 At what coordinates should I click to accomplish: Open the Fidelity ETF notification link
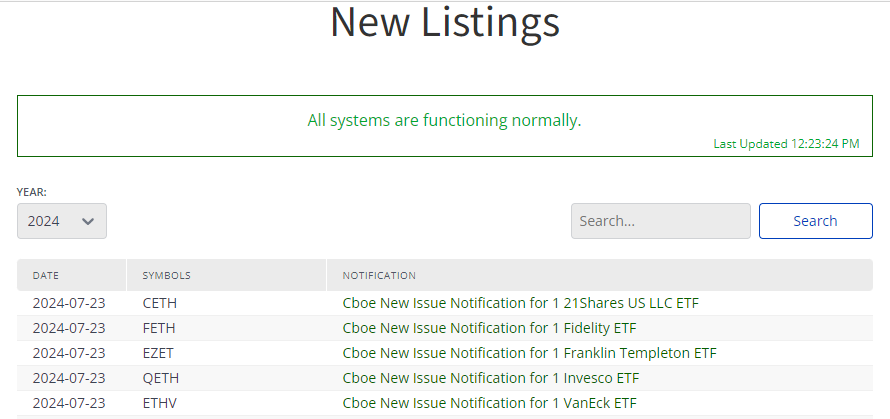click(x=489, y=328)
